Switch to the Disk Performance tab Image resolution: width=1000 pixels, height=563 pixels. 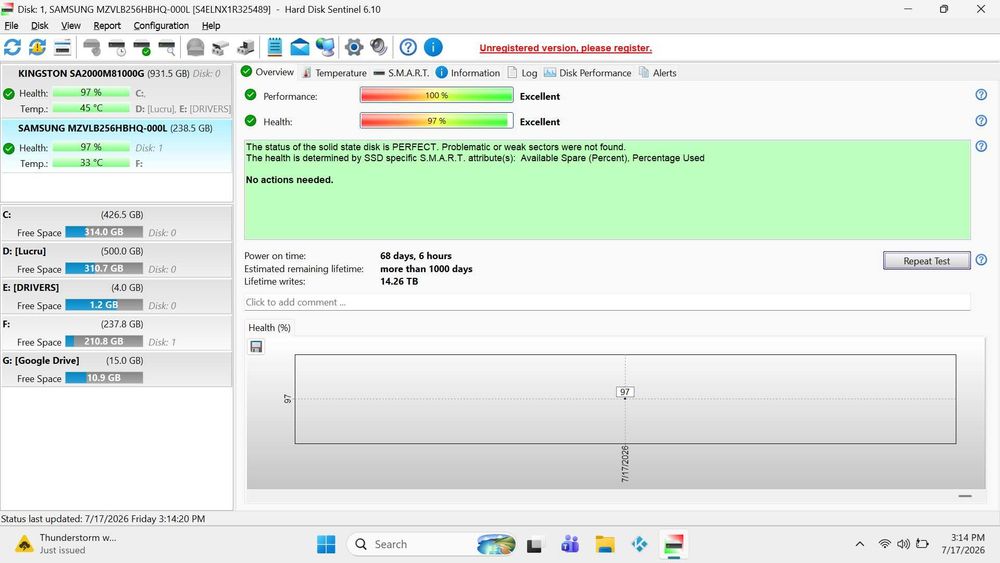(587, 73)
